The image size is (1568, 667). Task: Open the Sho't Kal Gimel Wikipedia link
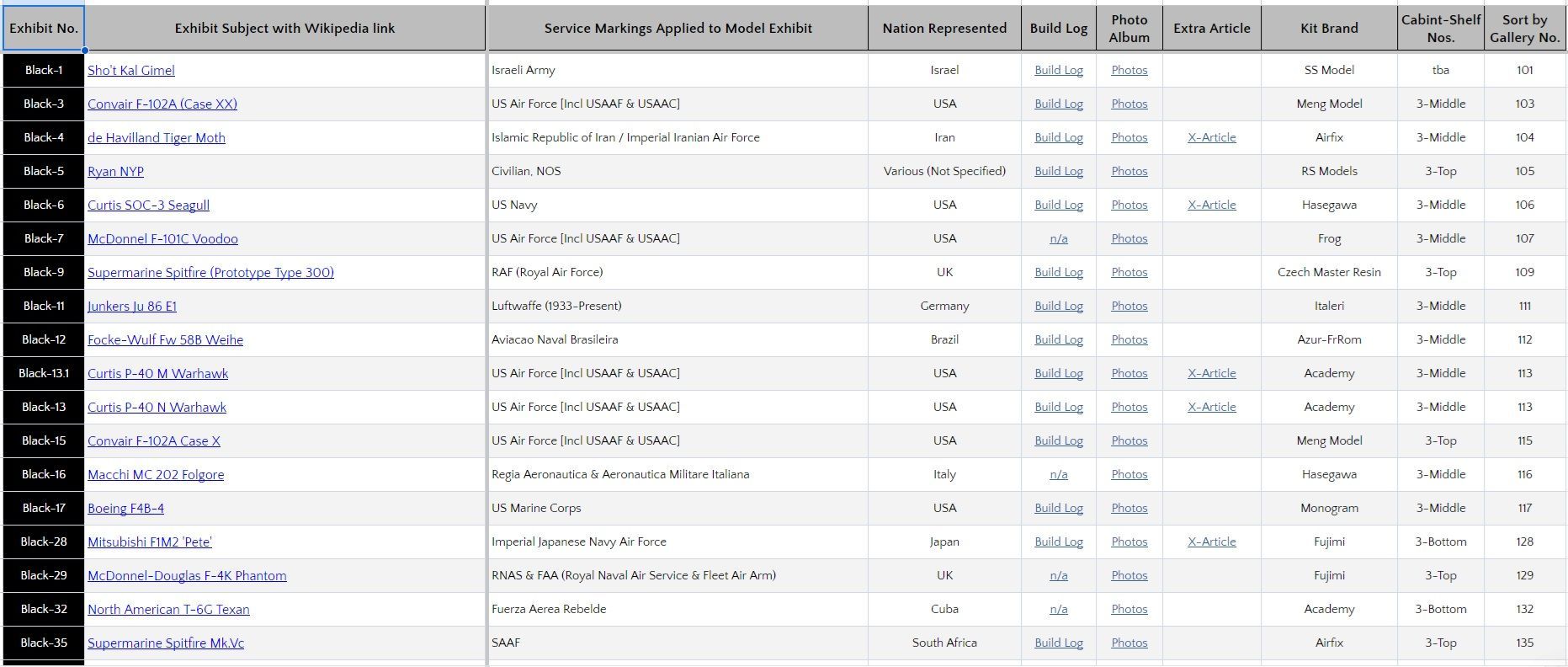pyautogui.click(x=131, y=71)
